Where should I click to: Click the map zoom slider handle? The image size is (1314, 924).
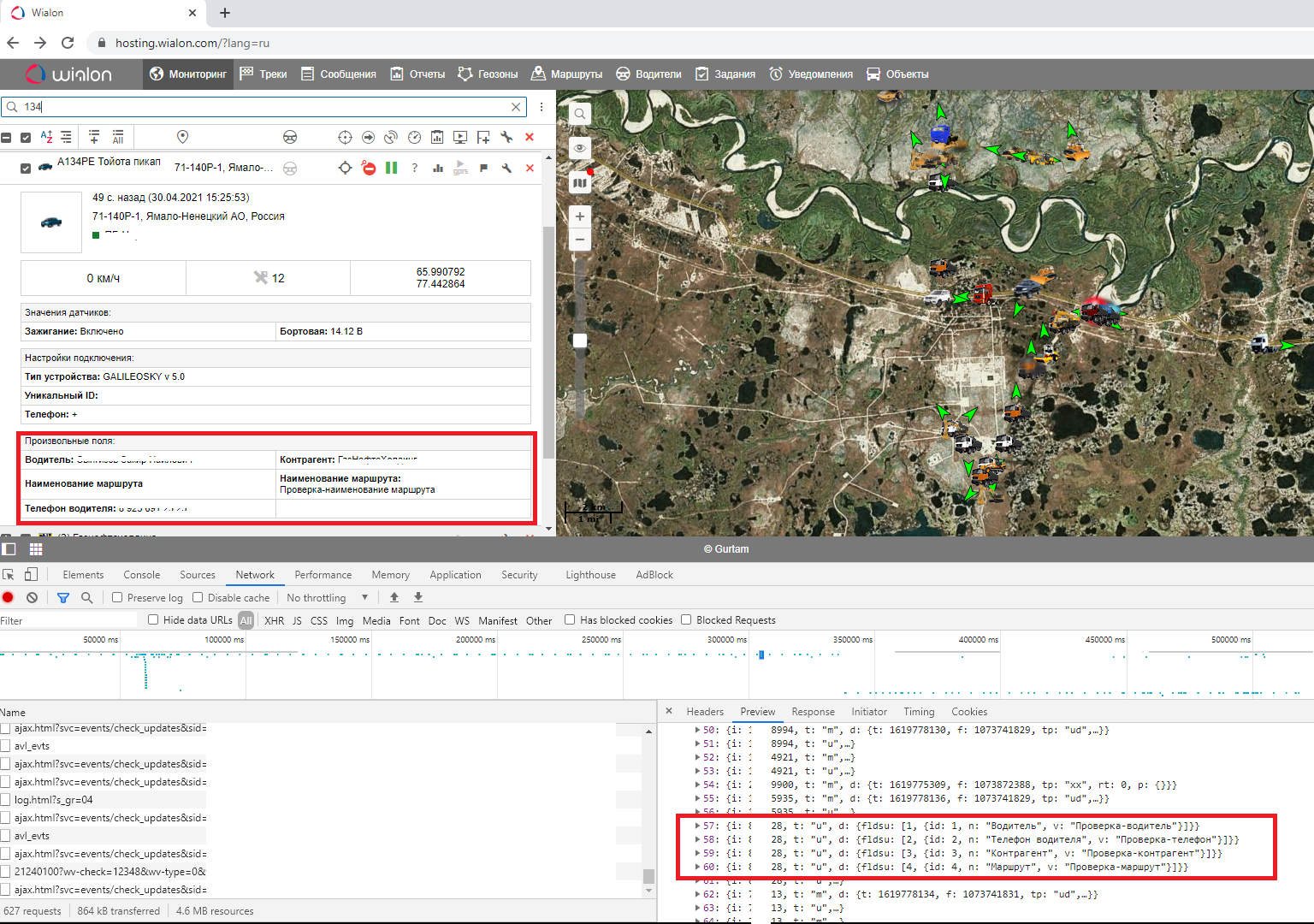580,341
